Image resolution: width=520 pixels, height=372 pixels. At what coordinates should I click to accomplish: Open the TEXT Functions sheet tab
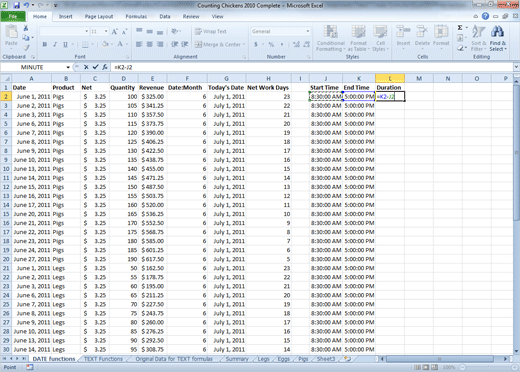tap(103, 359)
